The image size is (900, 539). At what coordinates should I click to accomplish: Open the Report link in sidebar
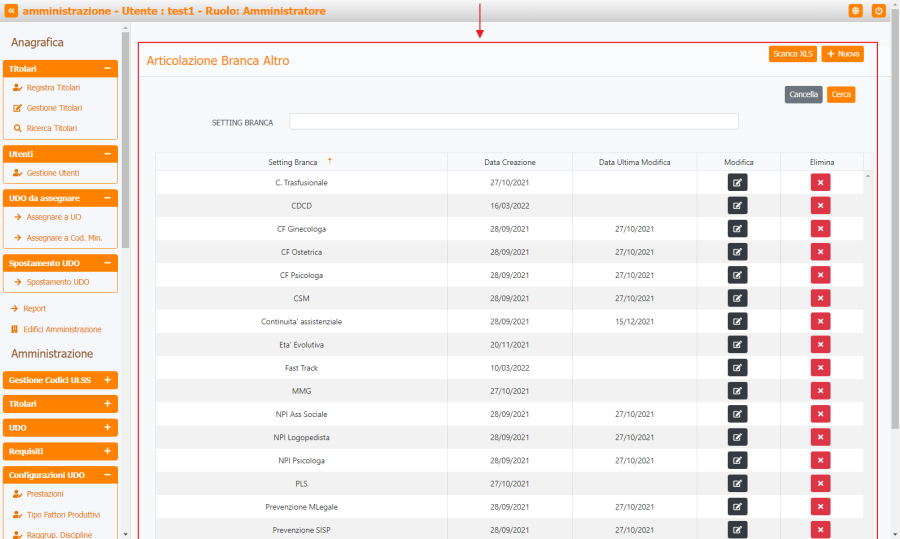coord(34,309)
